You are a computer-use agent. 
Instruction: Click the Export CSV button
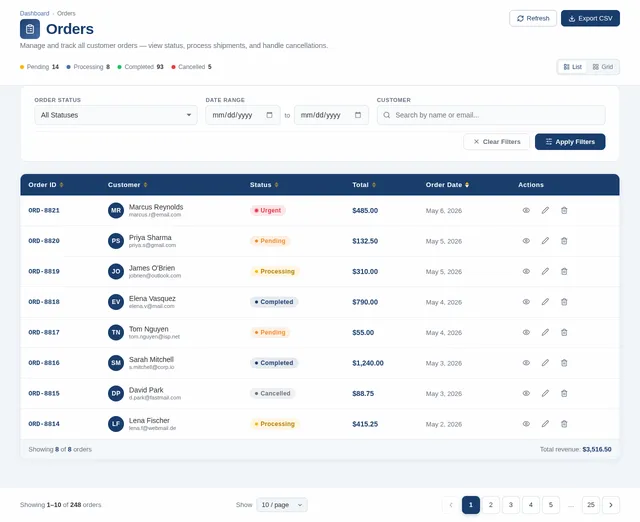tap(590, 18)
